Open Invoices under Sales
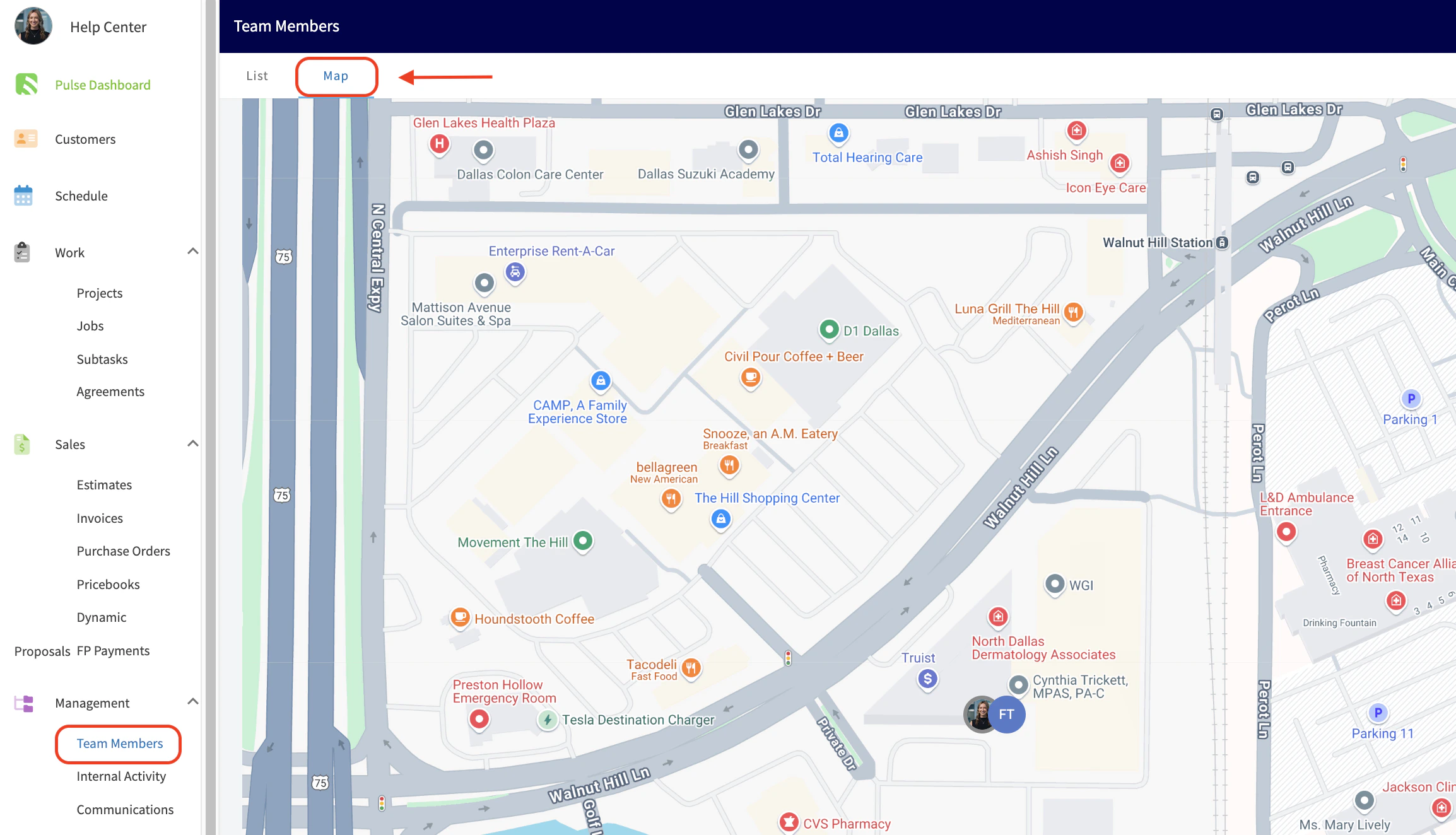1456x835 pixels. pyautogui.click(x=100, y=518)
